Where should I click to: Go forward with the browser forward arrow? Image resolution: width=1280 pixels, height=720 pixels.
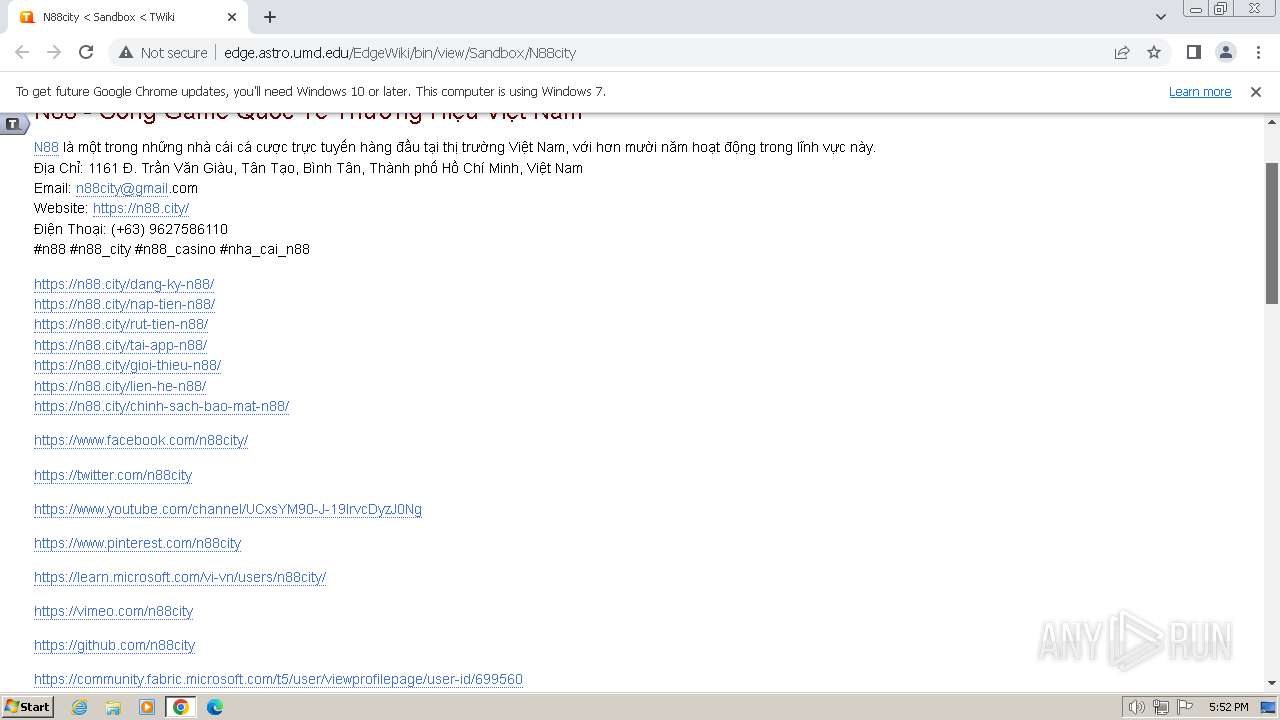click(54, 52)
